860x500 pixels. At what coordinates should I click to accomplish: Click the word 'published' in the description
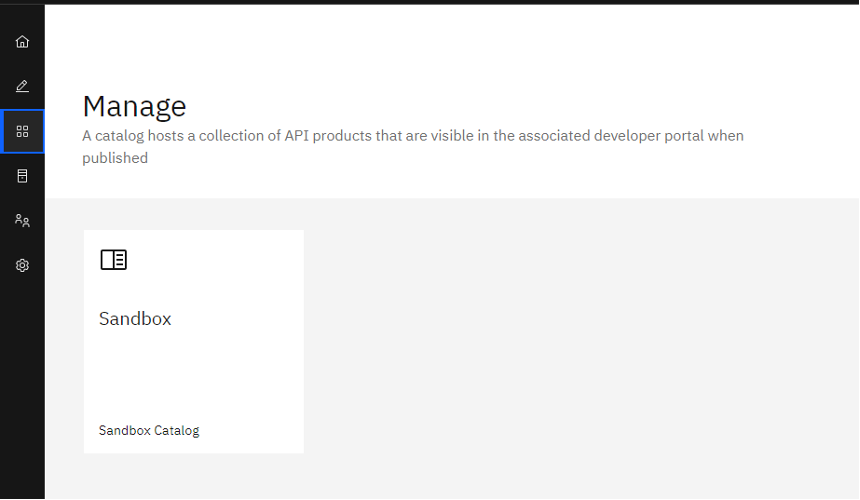(115, 158)
